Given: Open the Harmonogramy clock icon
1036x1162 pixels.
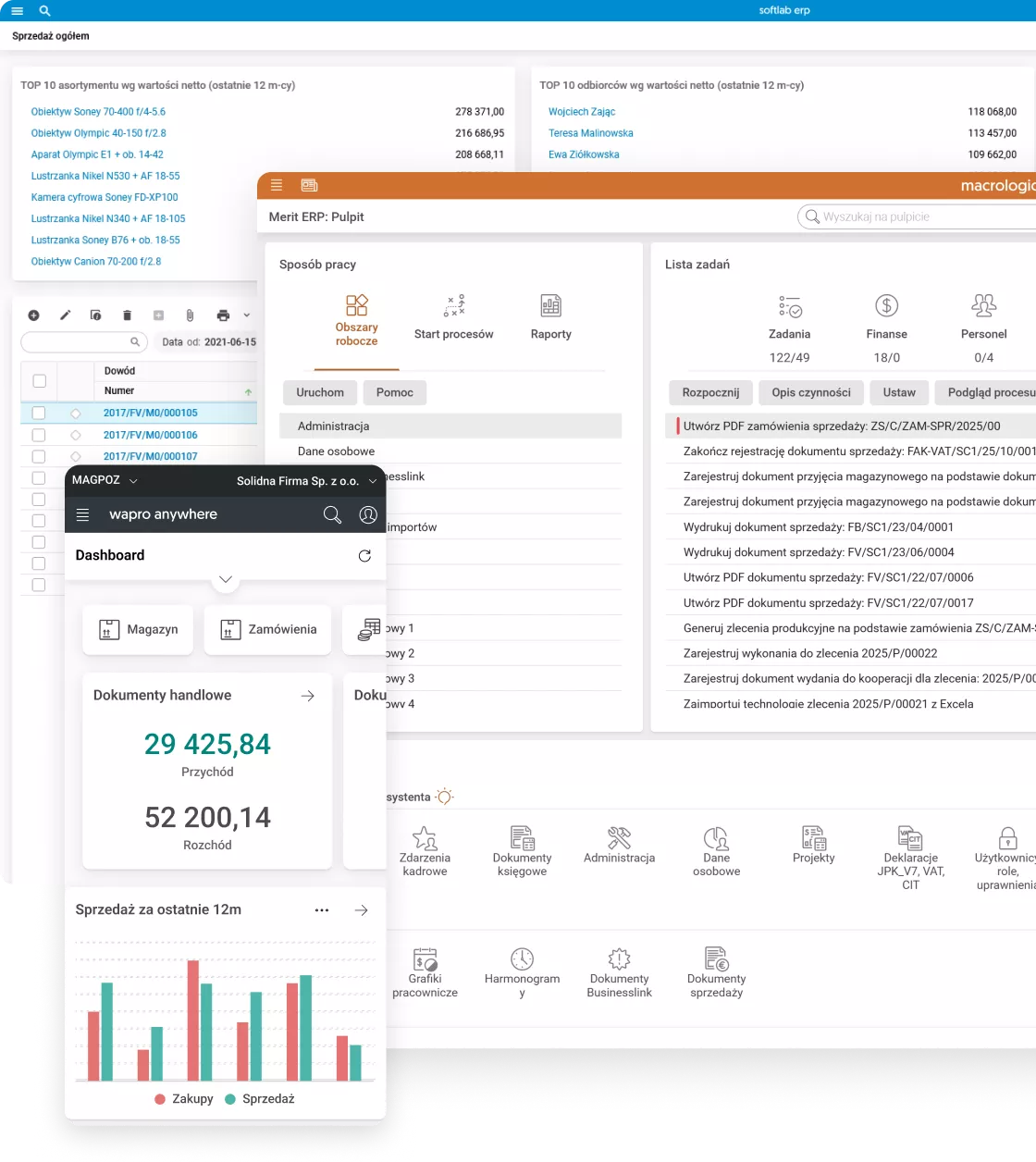Looking at the screenshot, I should 522,958.
